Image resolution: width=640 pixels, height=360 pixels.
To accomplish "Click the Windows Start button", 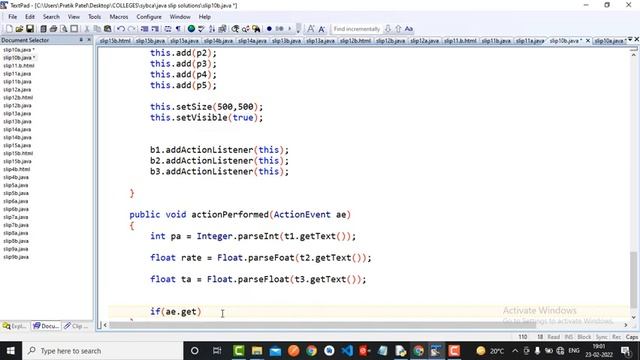I will [x=11, y=351].
